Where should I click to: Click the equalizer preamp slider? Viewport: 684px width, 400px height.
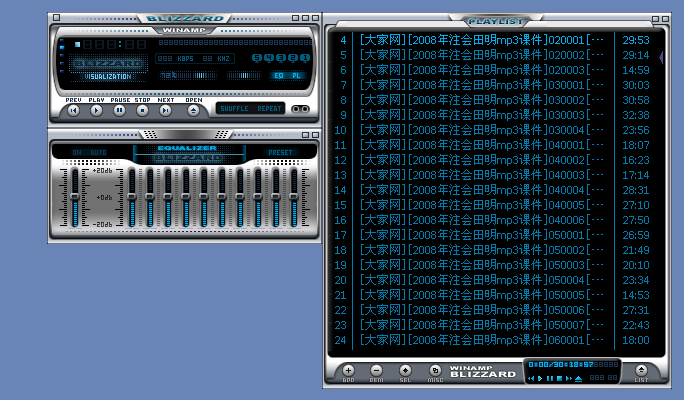(x=75, y=198)
